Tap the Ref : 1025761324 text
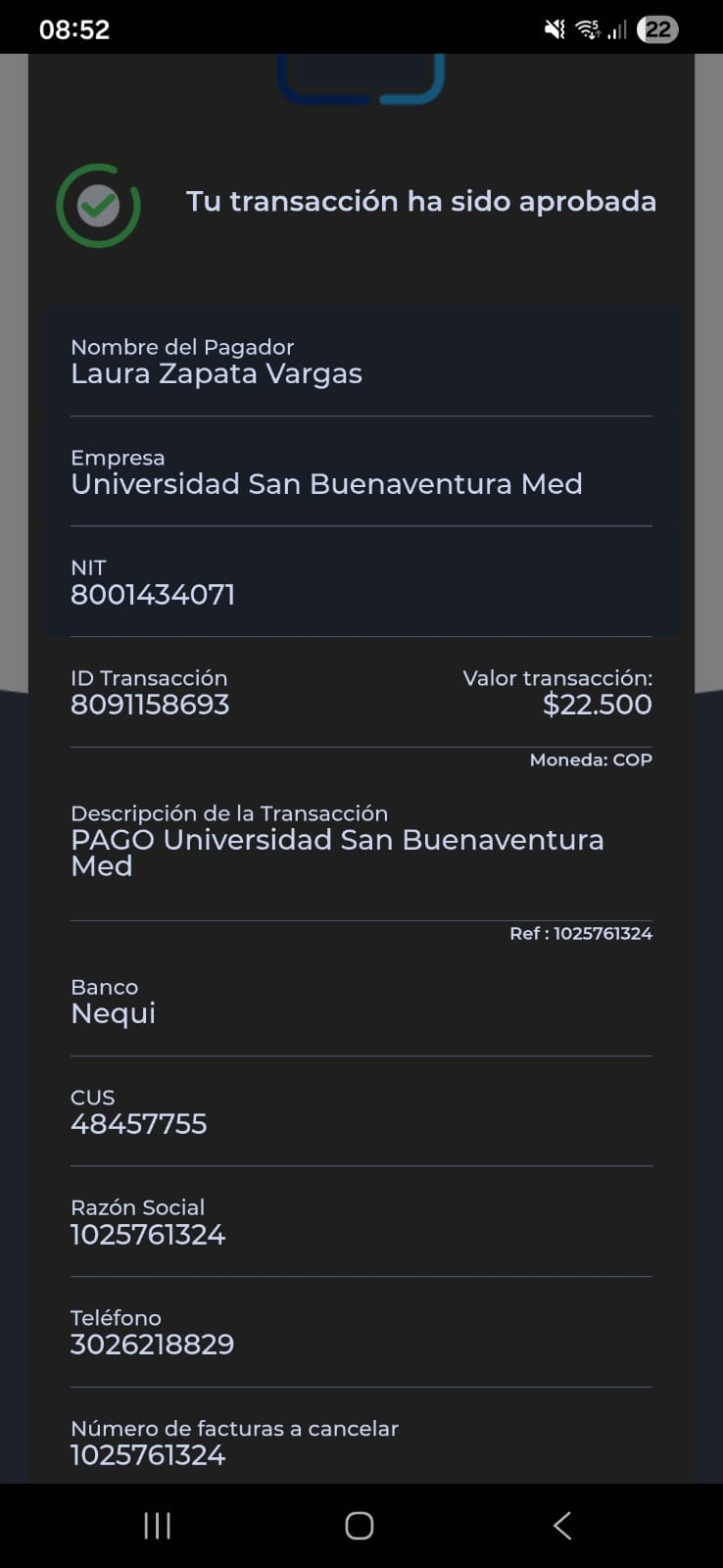723x1568 pixels. click(x=581, y=934)
